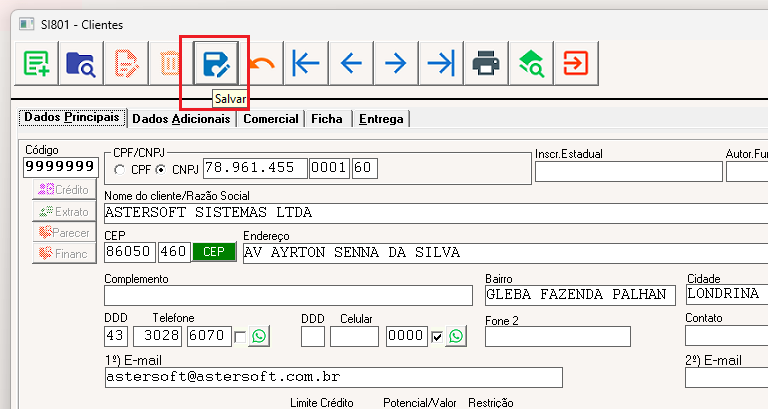
Task: Click the Contato input field
Action: 726,336
